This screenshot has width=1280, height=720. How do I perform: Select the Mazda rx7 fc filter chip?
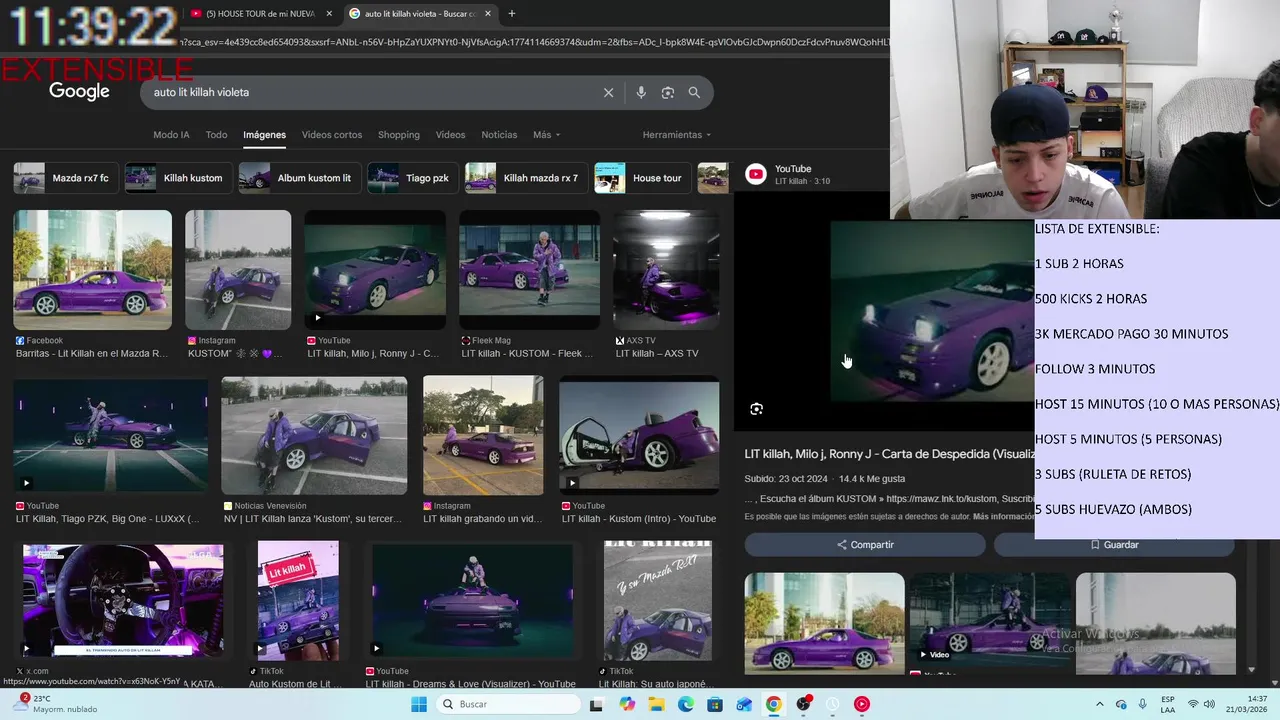pos(66,178)
